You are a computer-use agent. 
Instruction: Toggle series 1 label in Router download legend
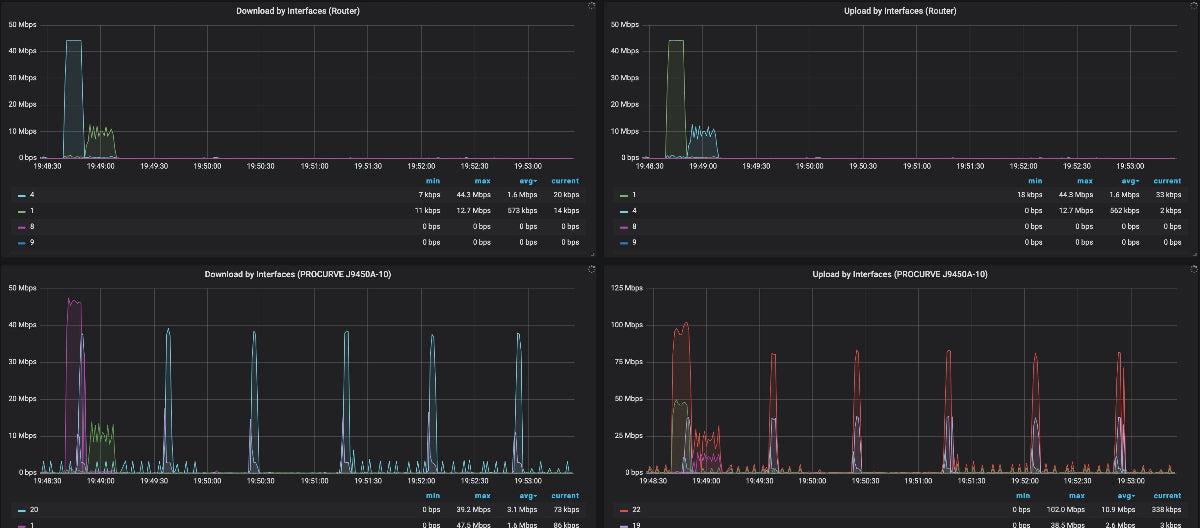(x=32, y=210)
